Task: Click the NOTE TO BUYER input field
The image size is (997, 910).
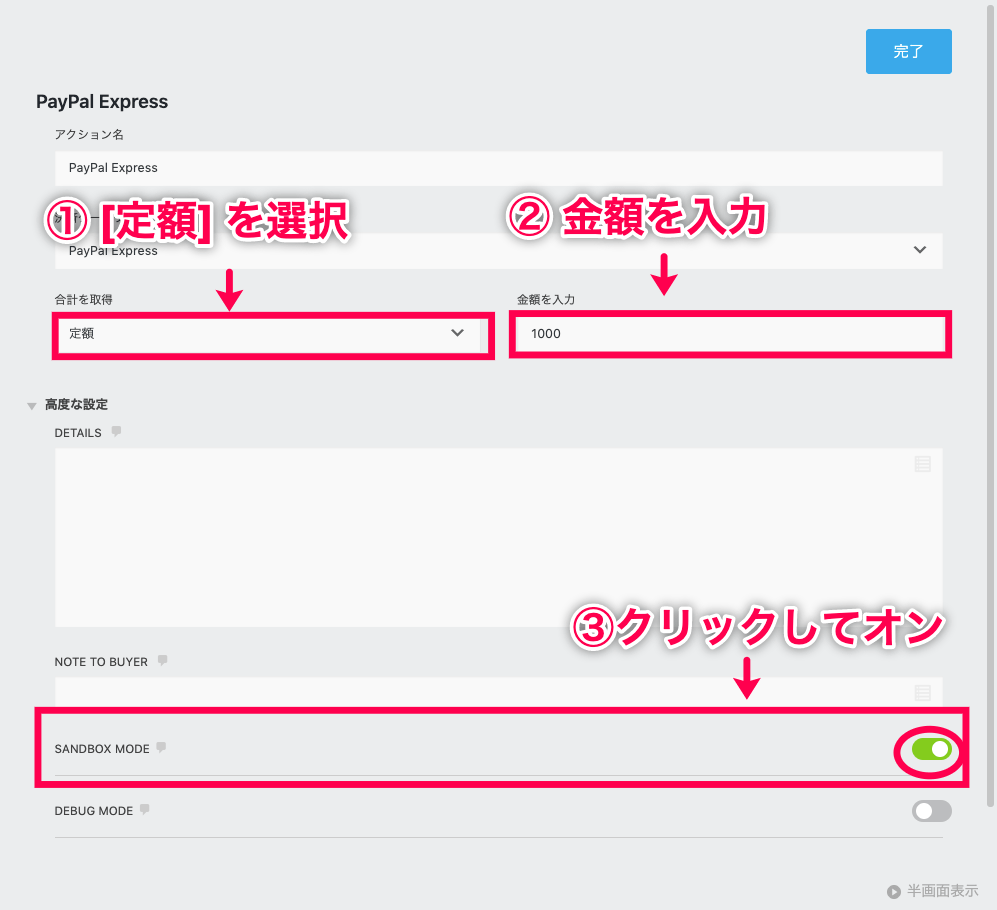Action: pyautogui.click(x=498, y=693)
